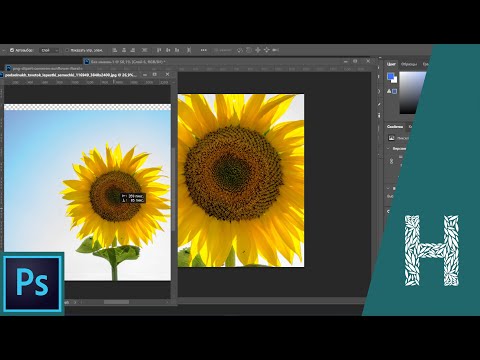Enable the show transform controls checkbox
The width and height of the screenshot is (480, 360).
(x=67, y=50)
